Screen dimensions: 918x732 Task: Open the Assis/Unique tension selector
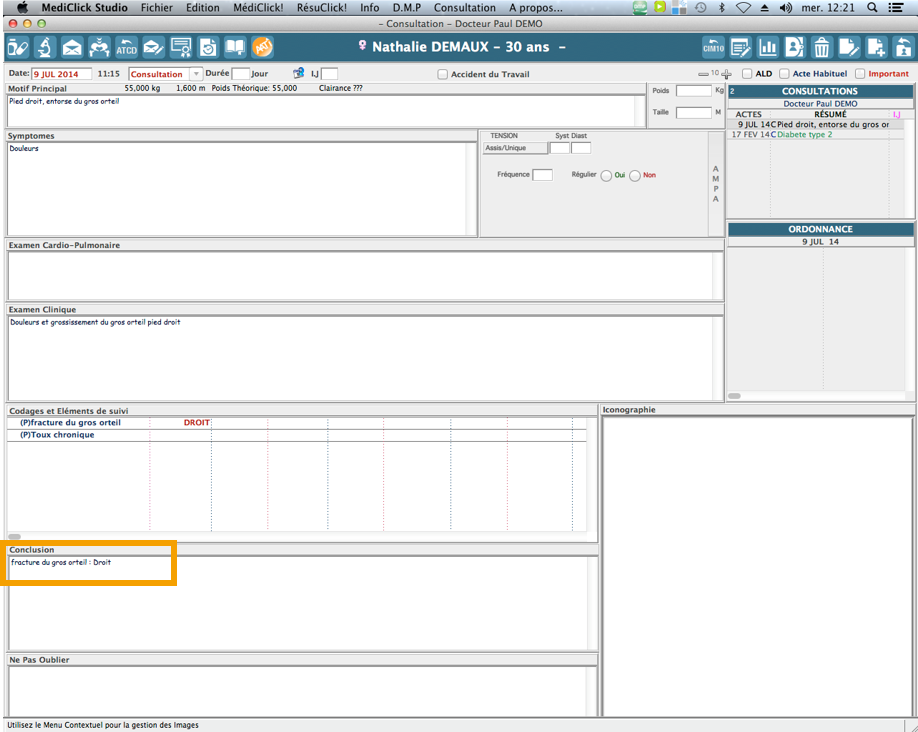point(515,148)
